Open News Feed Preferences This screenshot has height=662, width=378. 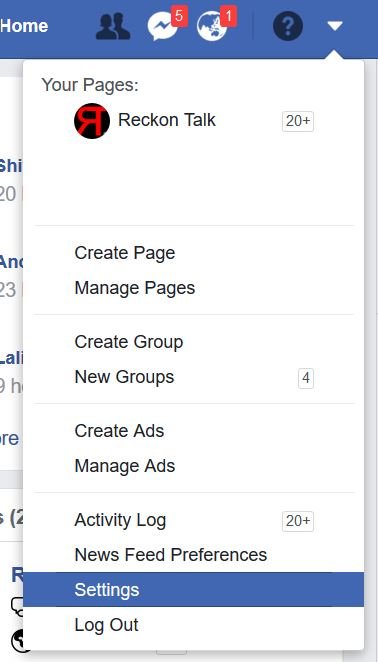pyautogui.click(x=171, y=555)
